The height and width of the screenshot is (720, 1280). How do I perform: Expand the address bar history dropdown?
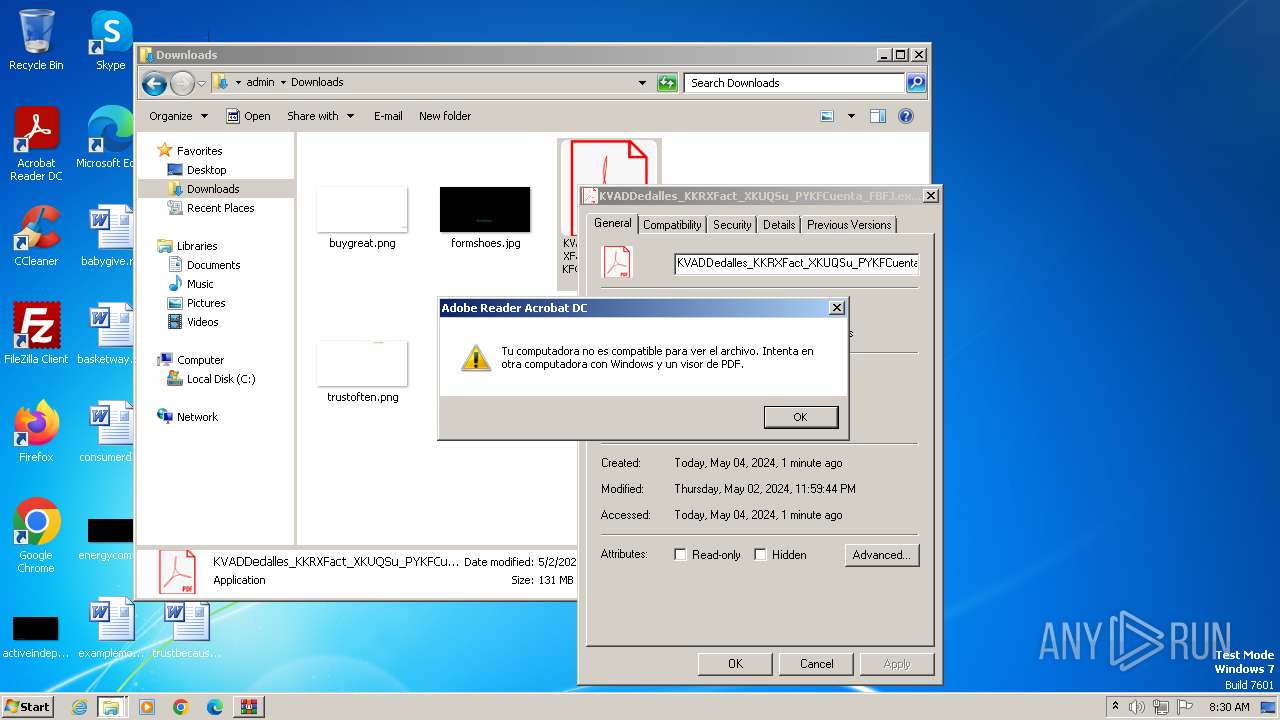[642, 83]
